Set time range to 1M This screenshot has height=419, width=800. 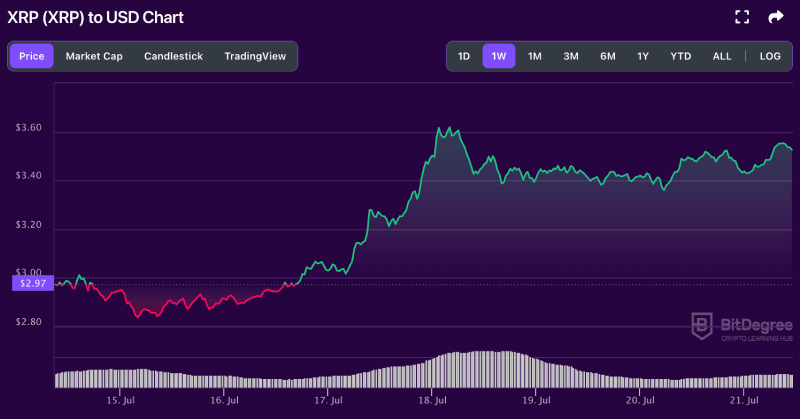pos(535,56)
